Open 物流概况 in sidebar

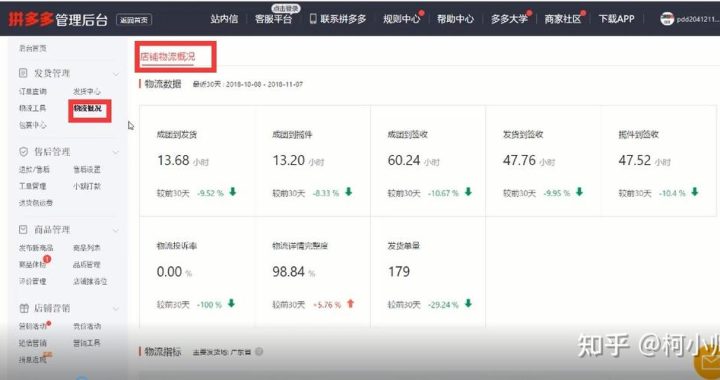coord(88,108)
